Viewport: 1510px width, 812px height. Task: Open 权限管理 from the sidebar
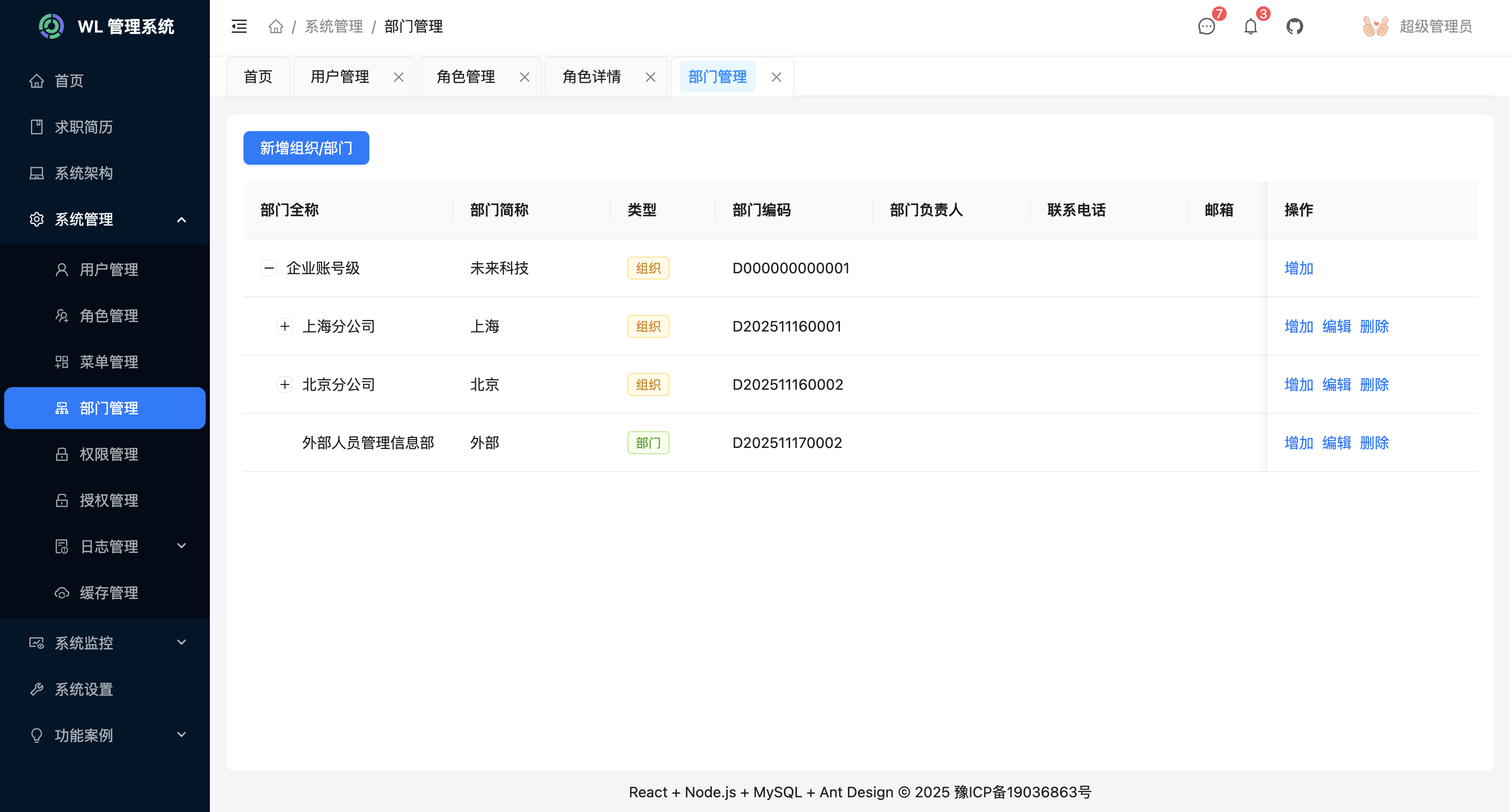click(109, 454)
